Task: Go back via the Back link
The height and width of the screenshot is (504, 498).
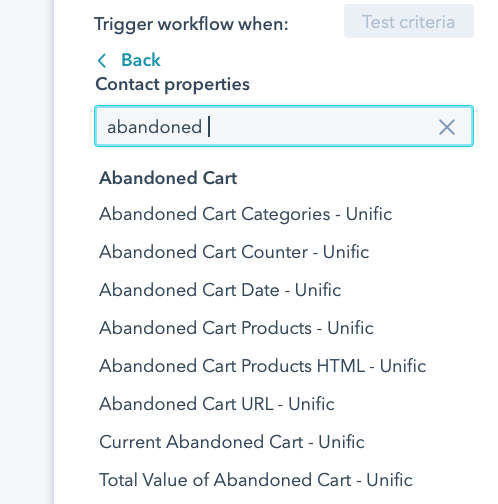Action: (129, 60)
